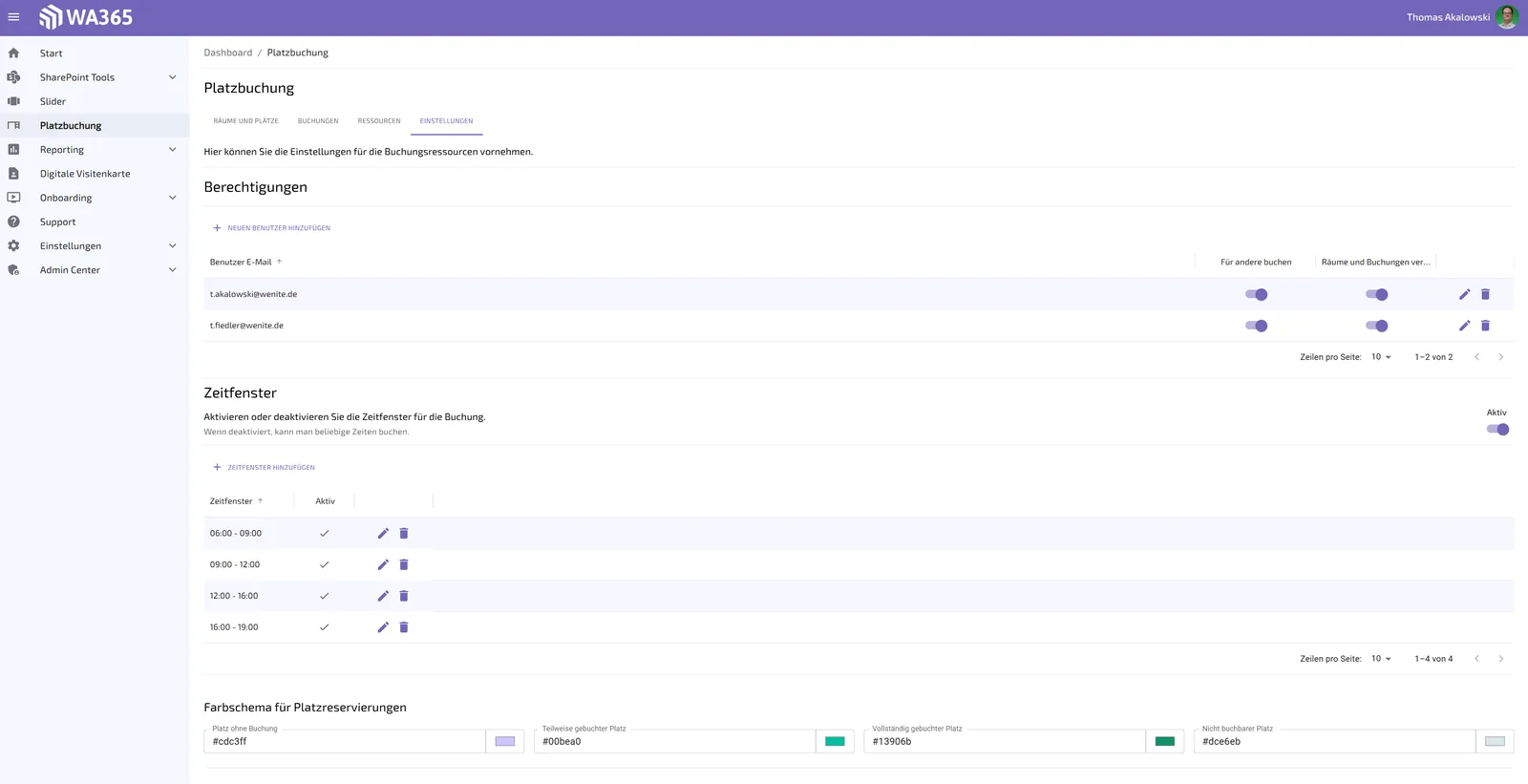The image size is (1528, 784).
Task: Expand the Einstellungen sidebar section
Action: (172, 245)
